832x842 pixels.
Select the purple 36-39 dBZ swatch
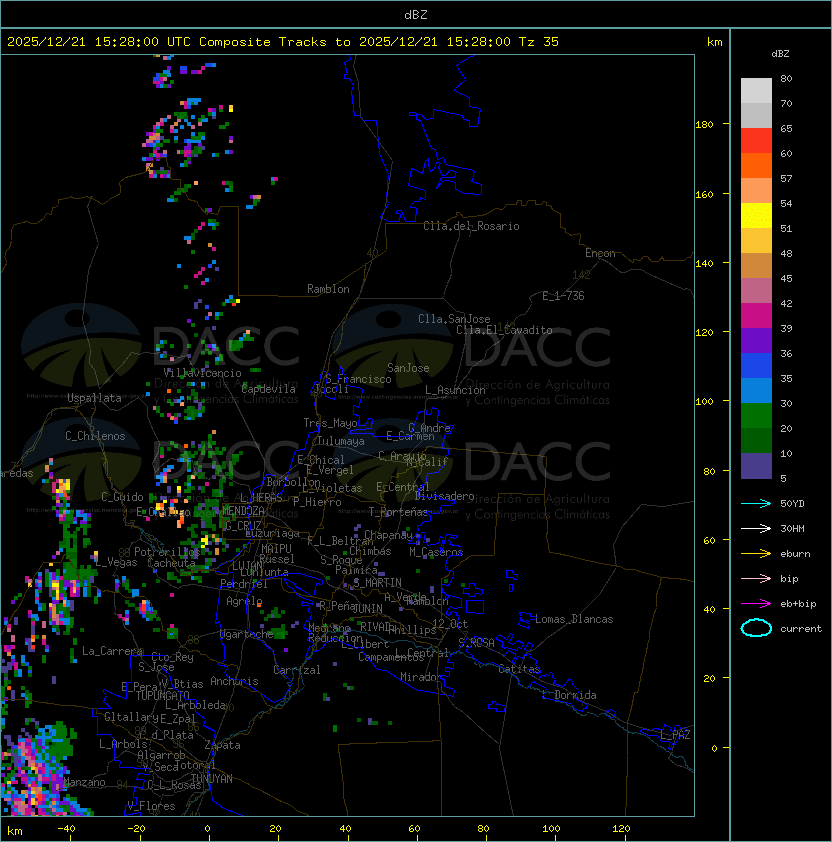coord(756,340)
